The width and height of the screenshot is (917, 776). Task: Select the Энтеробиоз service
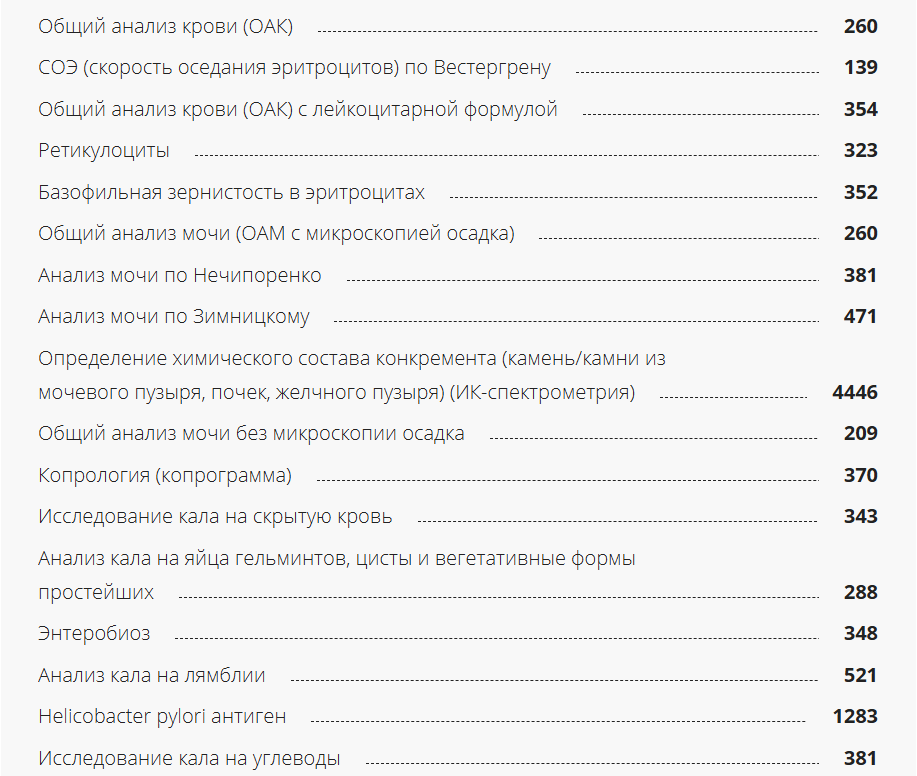(x=94, y=634)
